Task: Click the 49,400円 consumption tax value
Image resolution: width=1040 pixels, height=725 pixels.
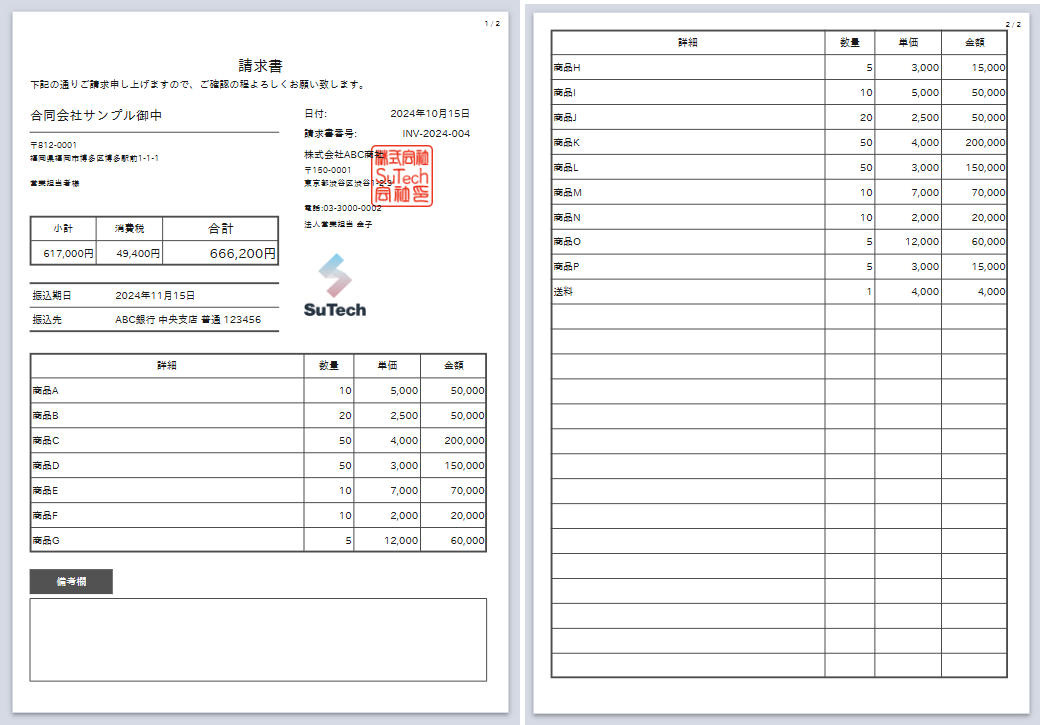Action: click(x=138, y=254)
